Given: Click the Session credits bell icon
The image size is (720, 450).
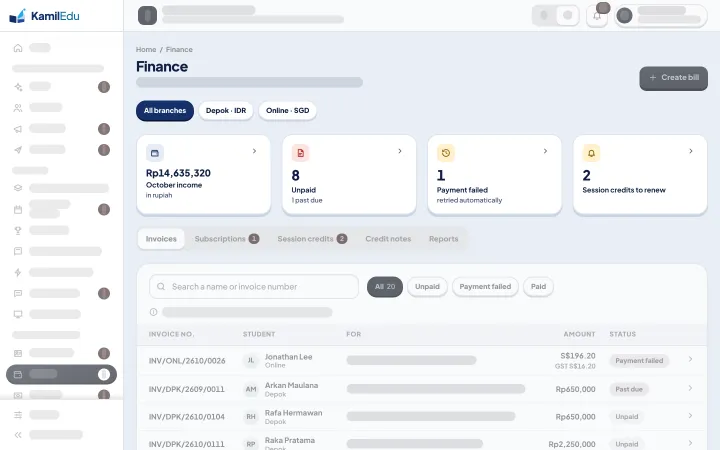Looking at the screenshot, I should [x=591, y=153].
